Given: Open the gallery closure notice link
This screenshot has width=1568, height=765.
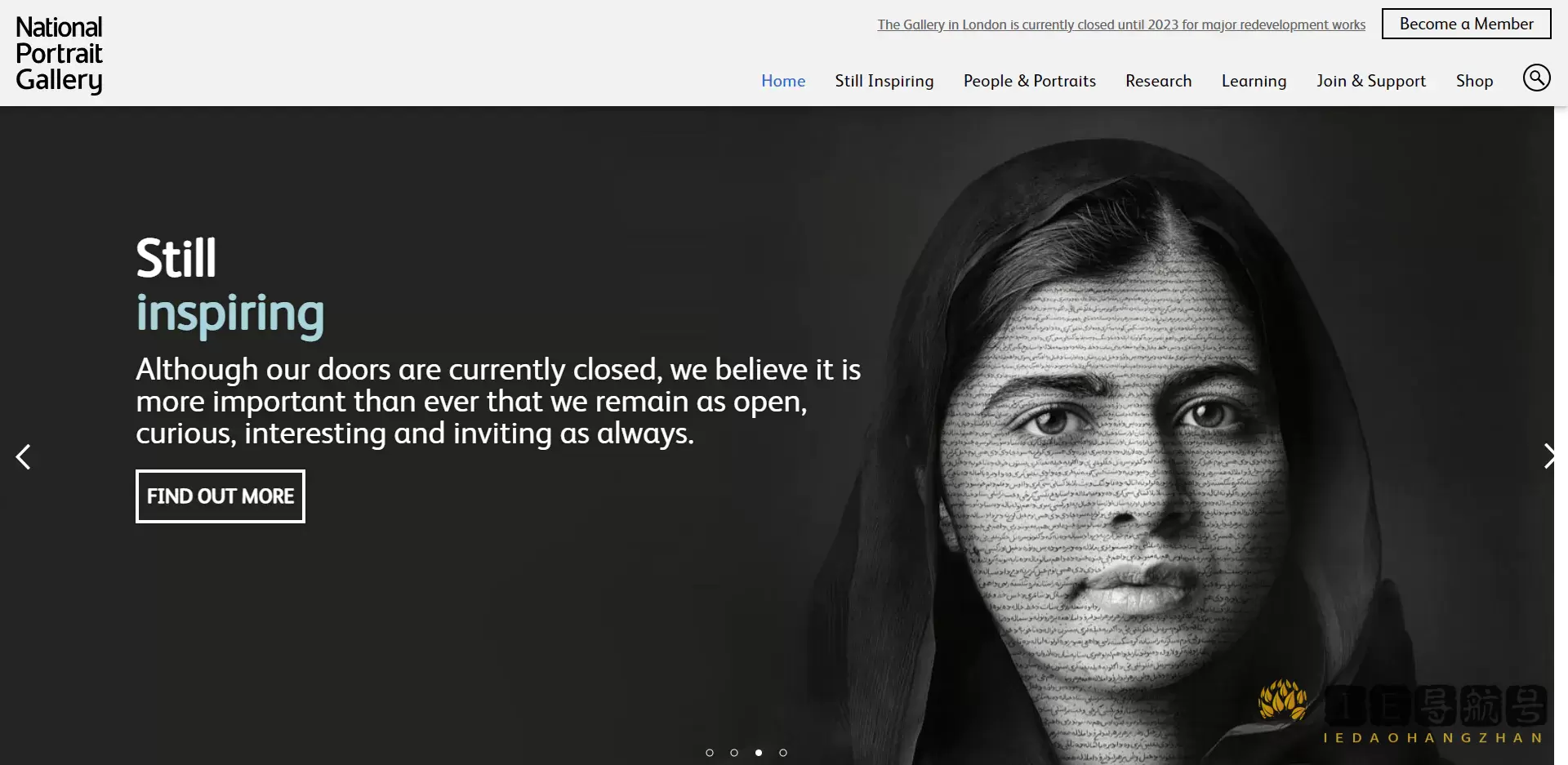Looking at the screenshot, I should [1120, 24].
